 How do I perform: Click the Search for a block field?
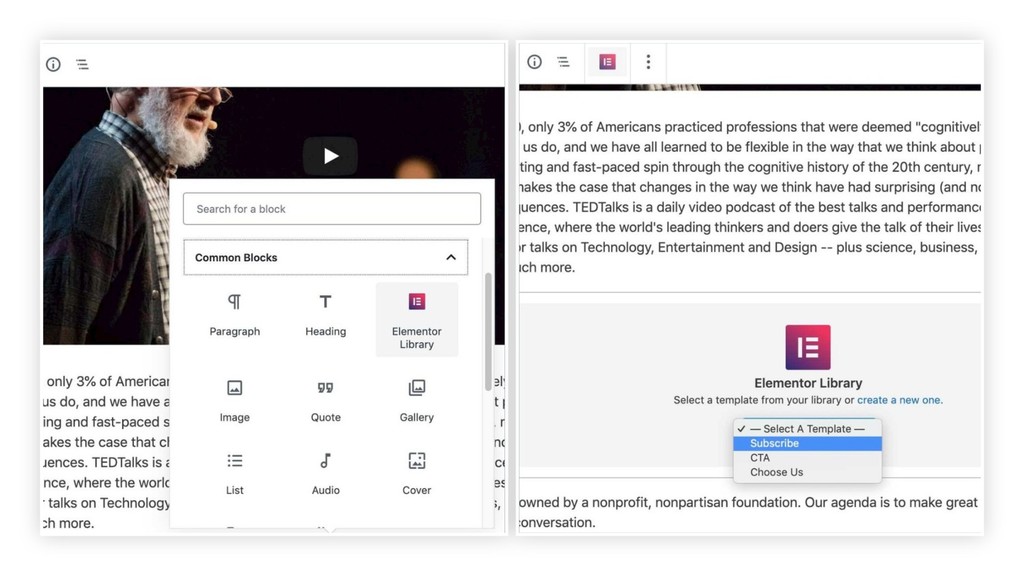click(332, 208)
